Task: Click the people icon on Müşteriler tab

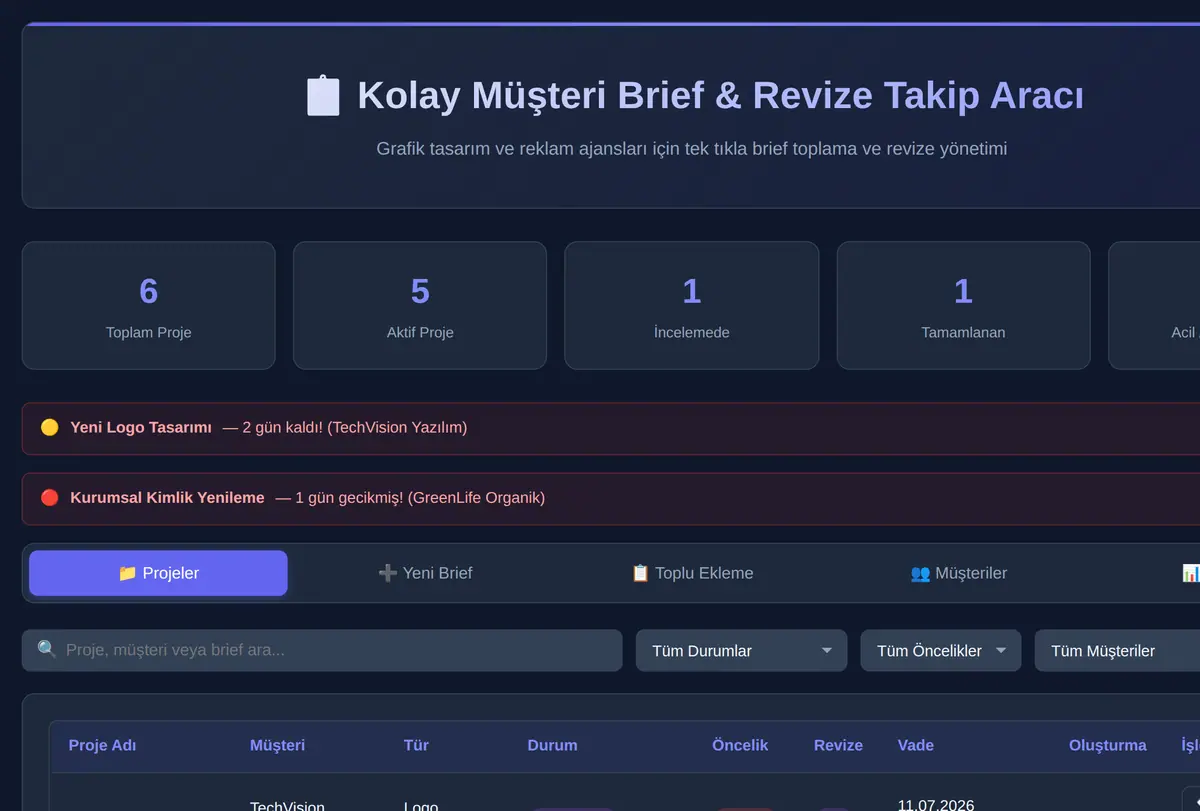Action: pos(920,573)
